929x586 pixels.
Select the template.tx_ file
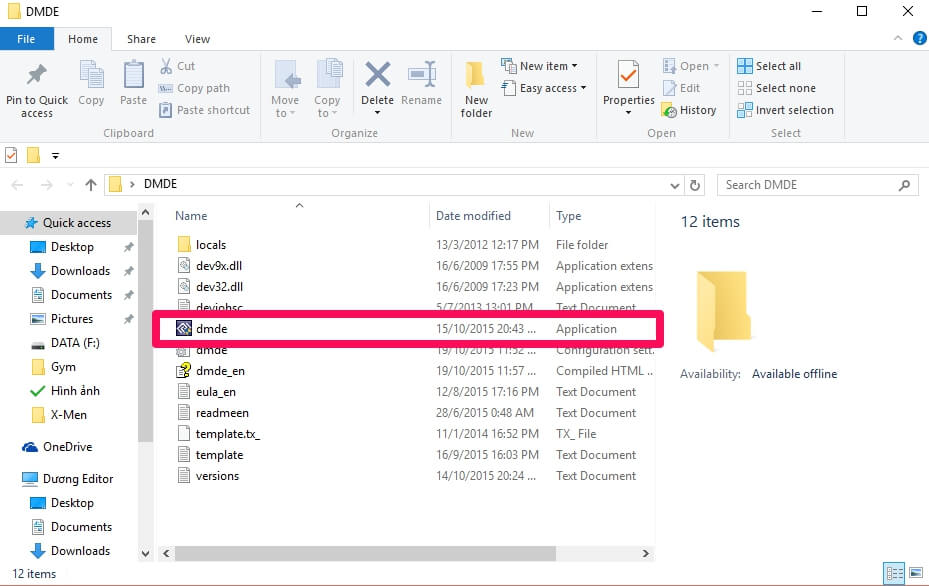coord(228,434)
